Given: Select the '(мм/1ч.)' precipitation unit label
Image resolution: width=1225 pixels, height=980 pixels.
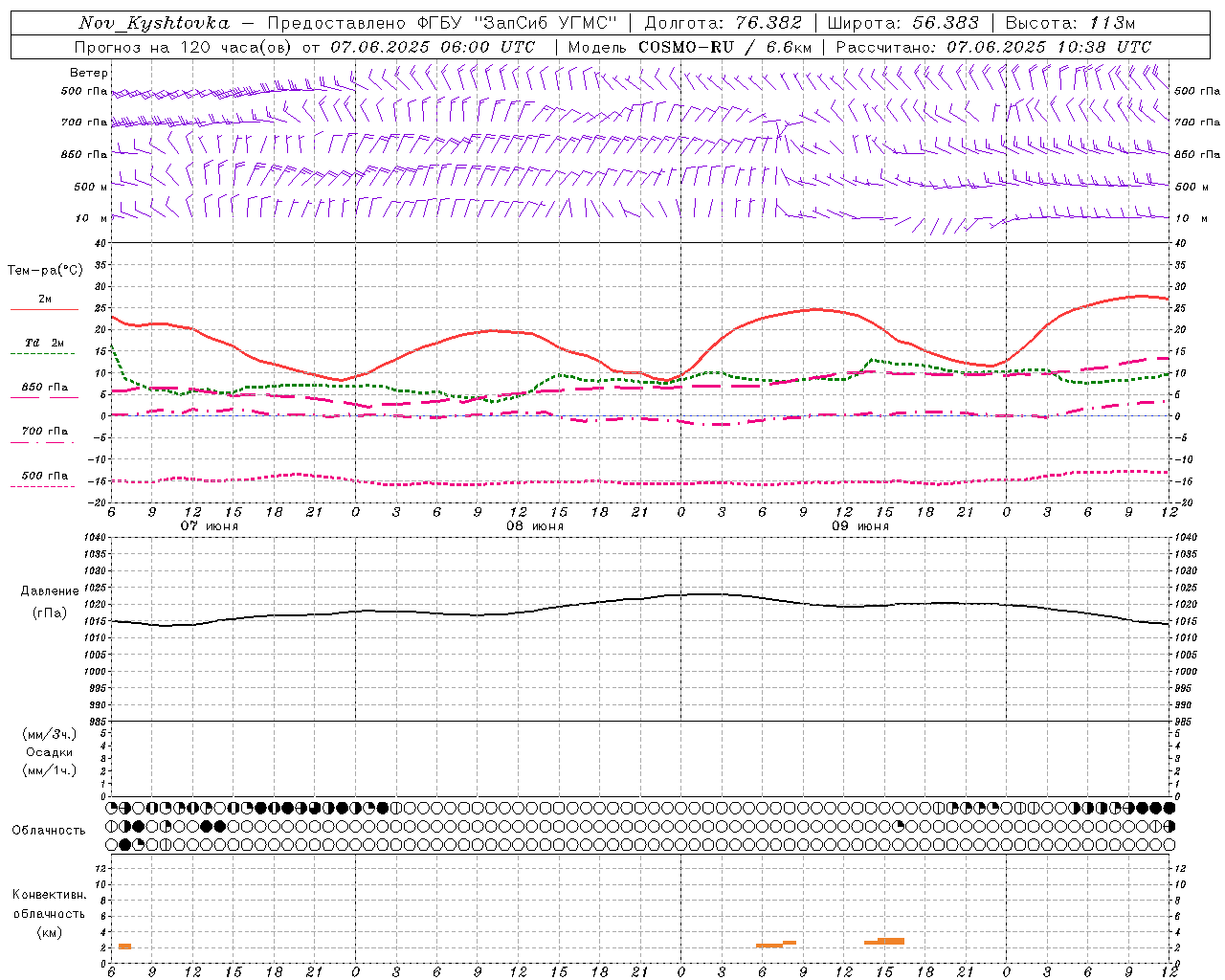Looking at the screenshot, I should (x=50, y=770).
